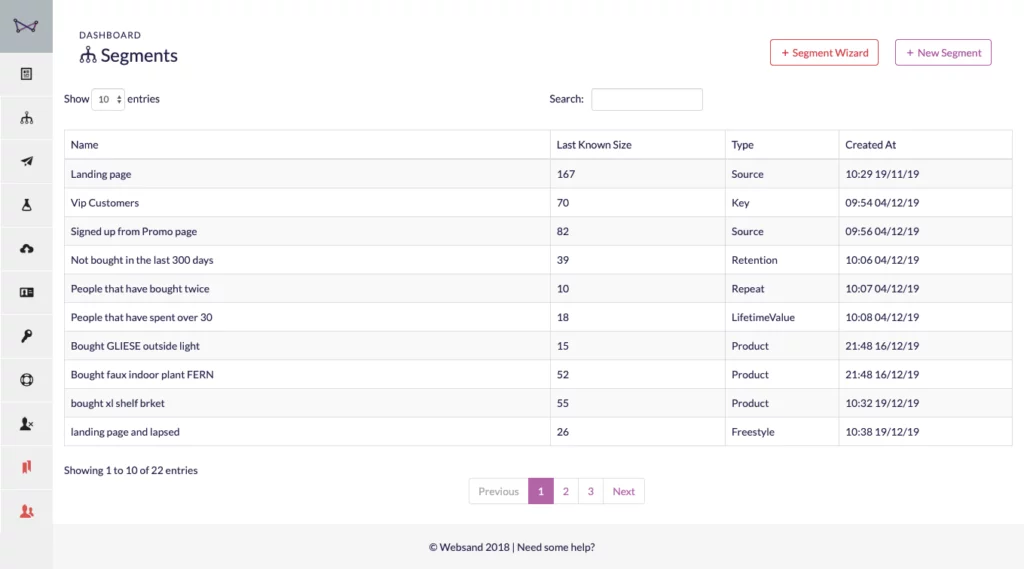Go to the Next page
This screenshot has width=1024, height=569.
624,491
